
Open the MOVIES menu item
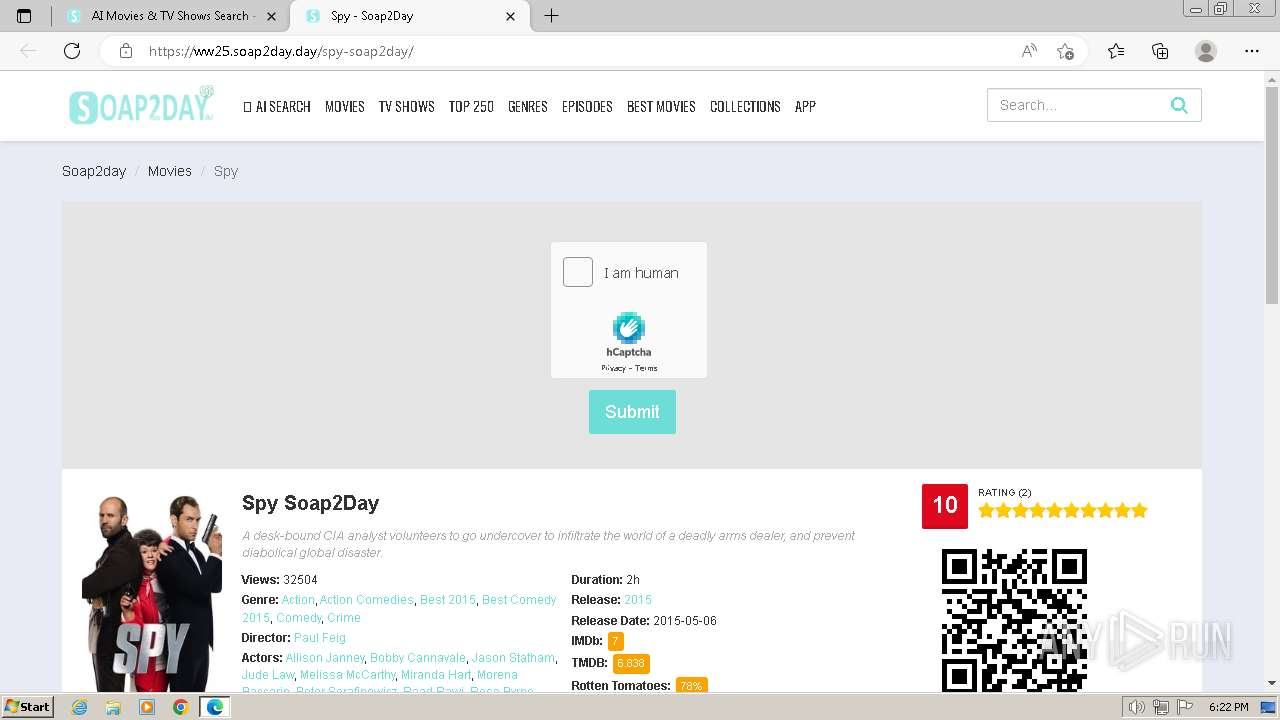(x=345, y=106)
